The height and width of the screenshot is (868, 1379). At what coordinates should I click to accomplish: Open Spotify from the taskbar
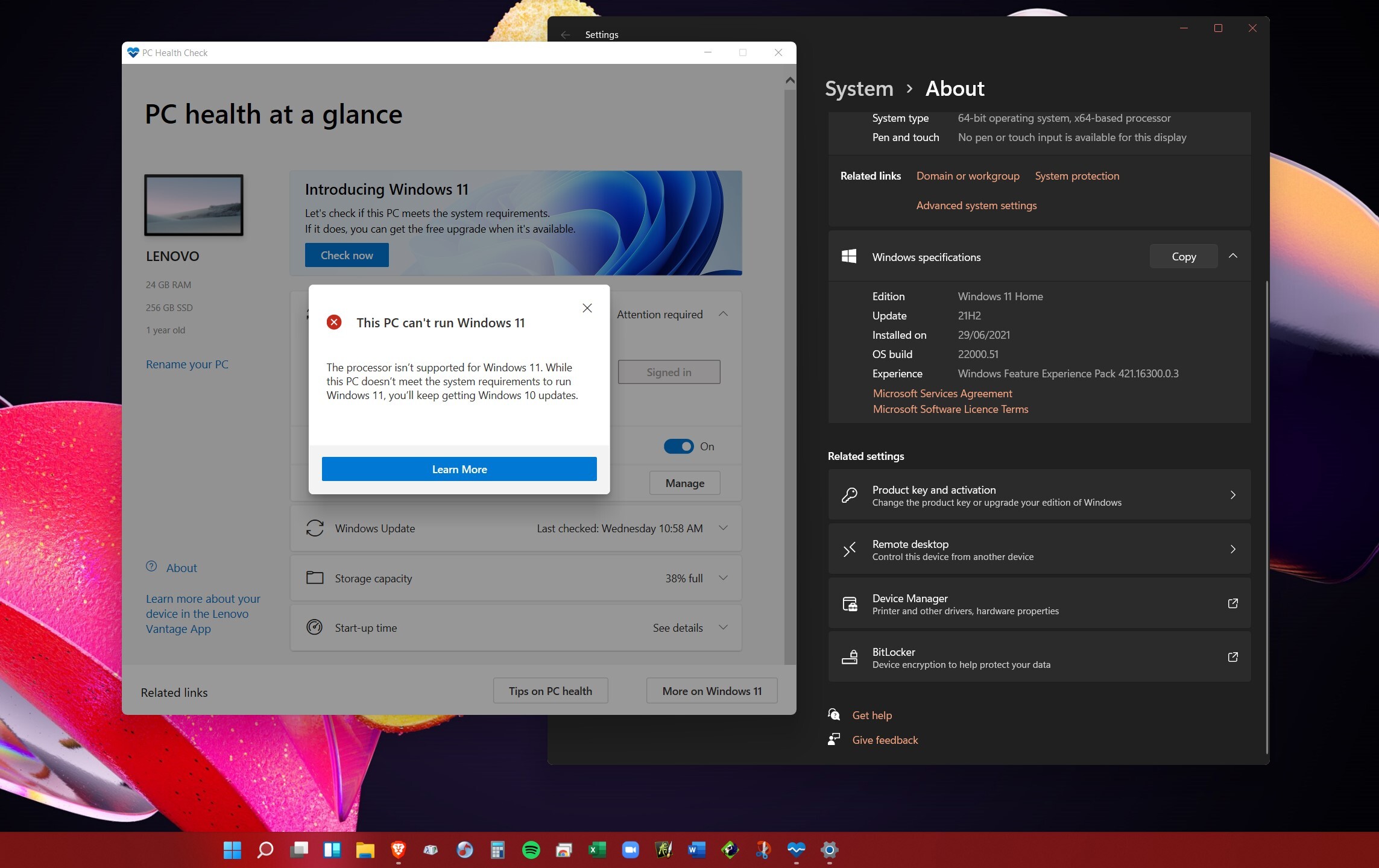click(x=531, y=850)
